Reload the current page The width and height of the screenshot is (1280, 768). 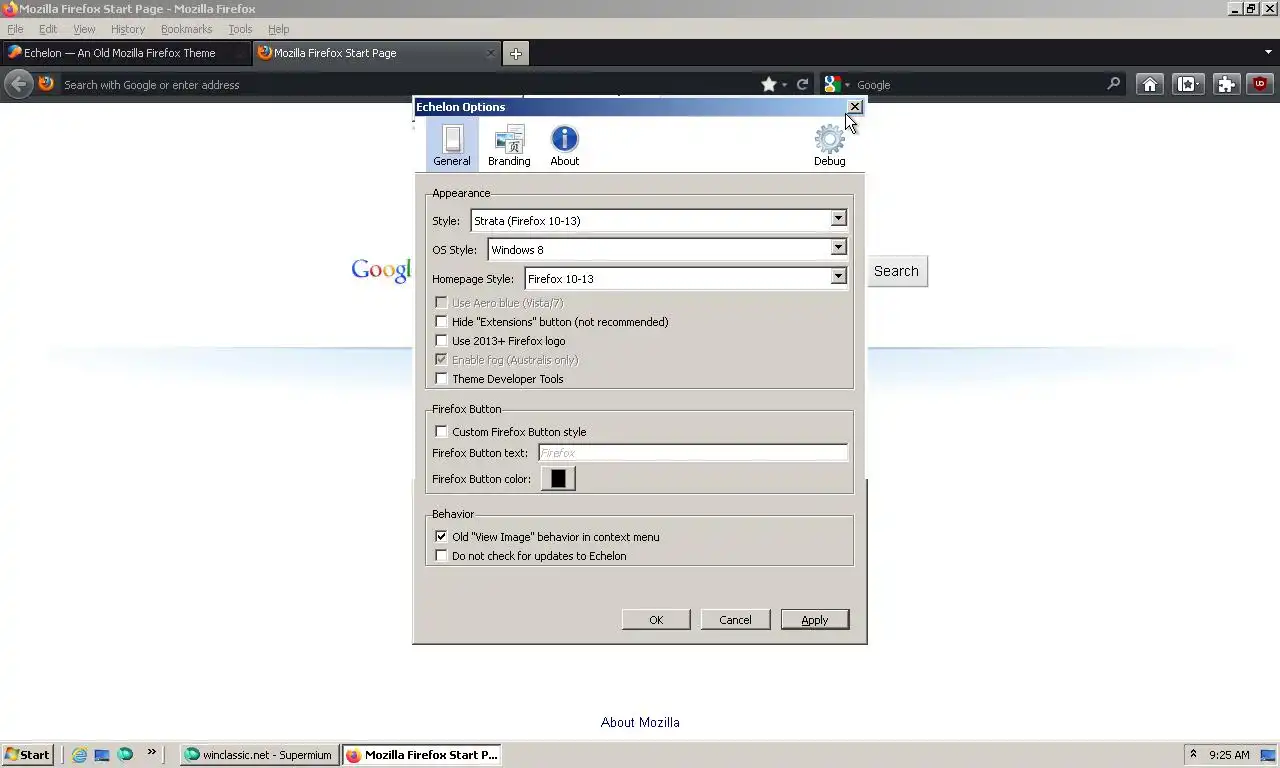click(802, 84)
